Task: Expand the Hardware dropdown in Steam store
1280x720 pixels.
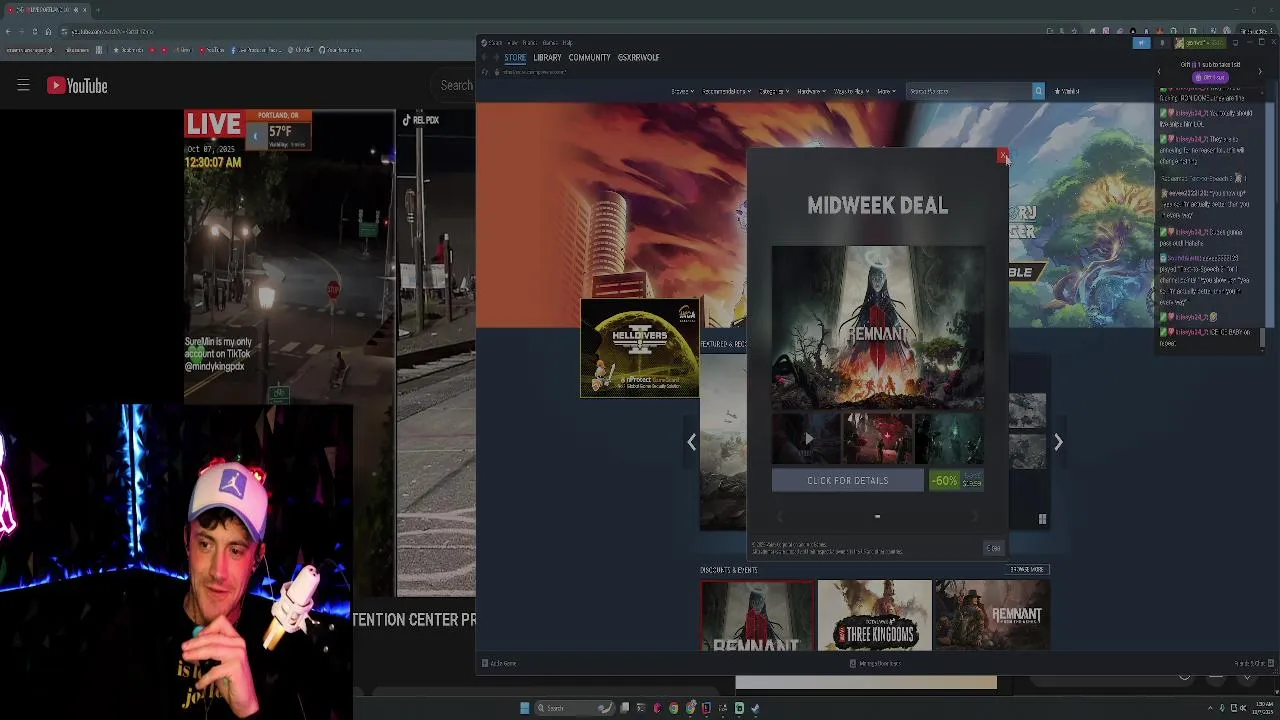Action: tap(810, 91)
